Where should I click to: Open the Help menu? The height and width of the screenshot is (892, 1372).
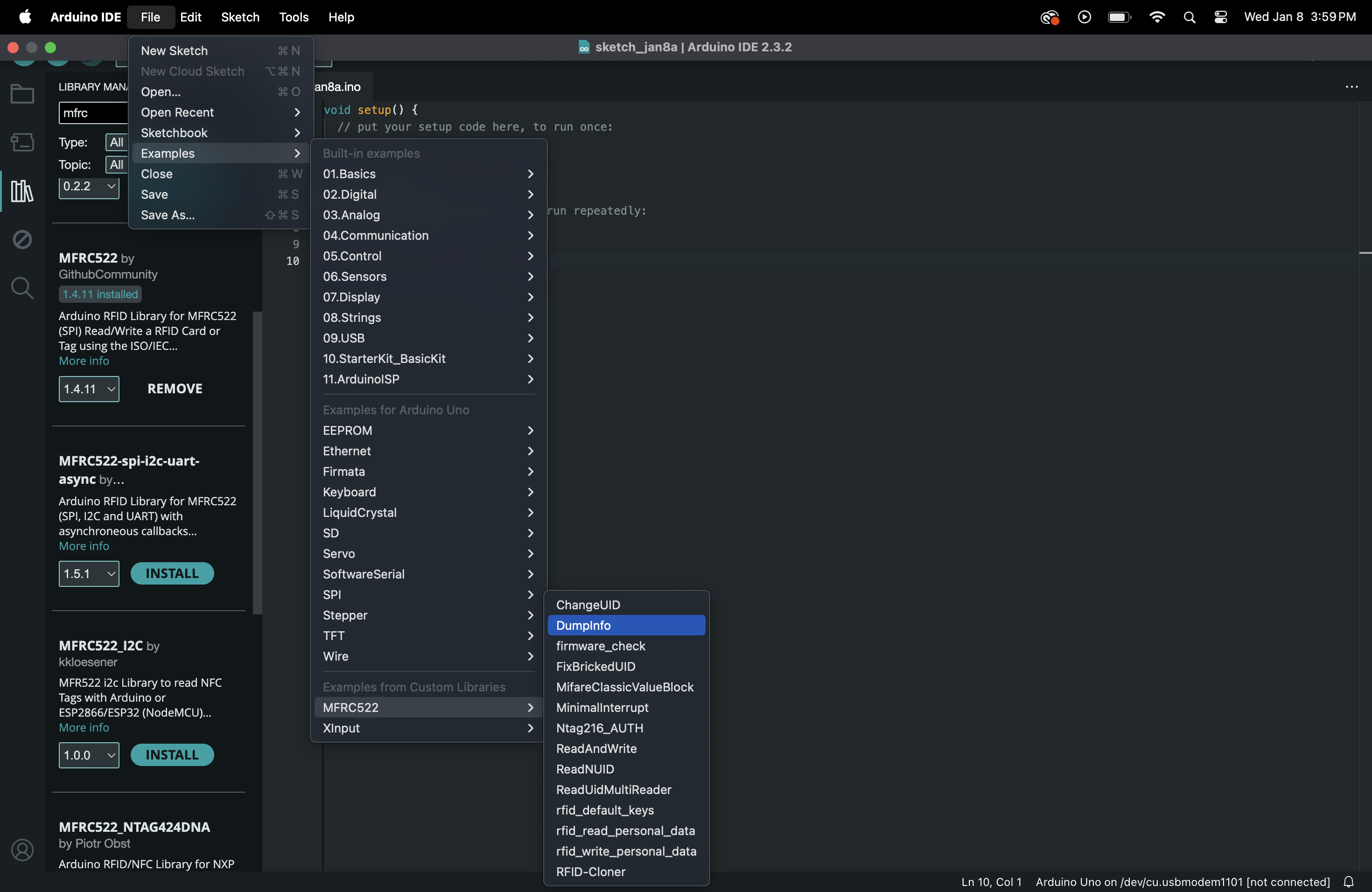(x=341, y=17)
